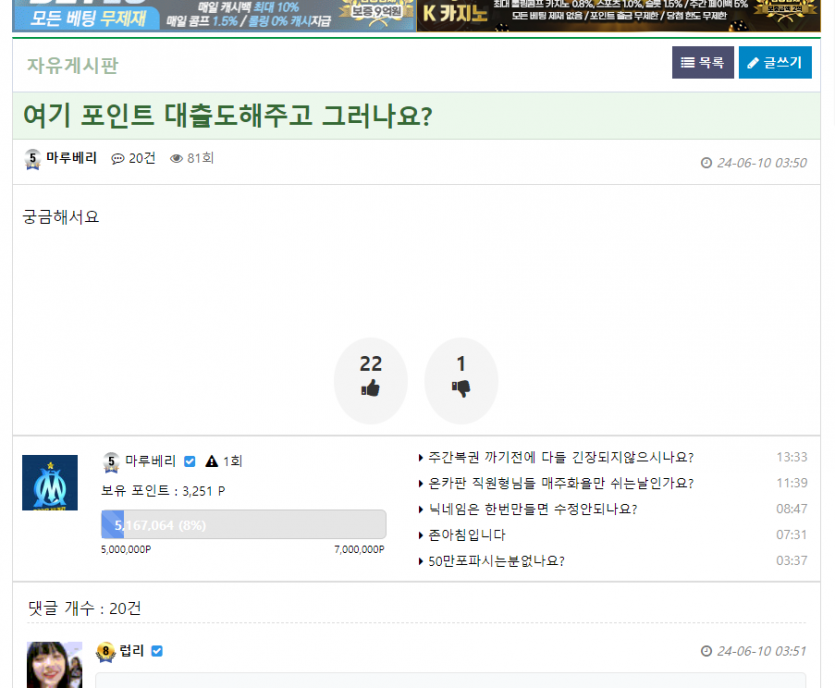The width and height of the screenshot is (835, 688).
Task: Click the 20건 comment count in header
Action: click(x=142, y=158)
